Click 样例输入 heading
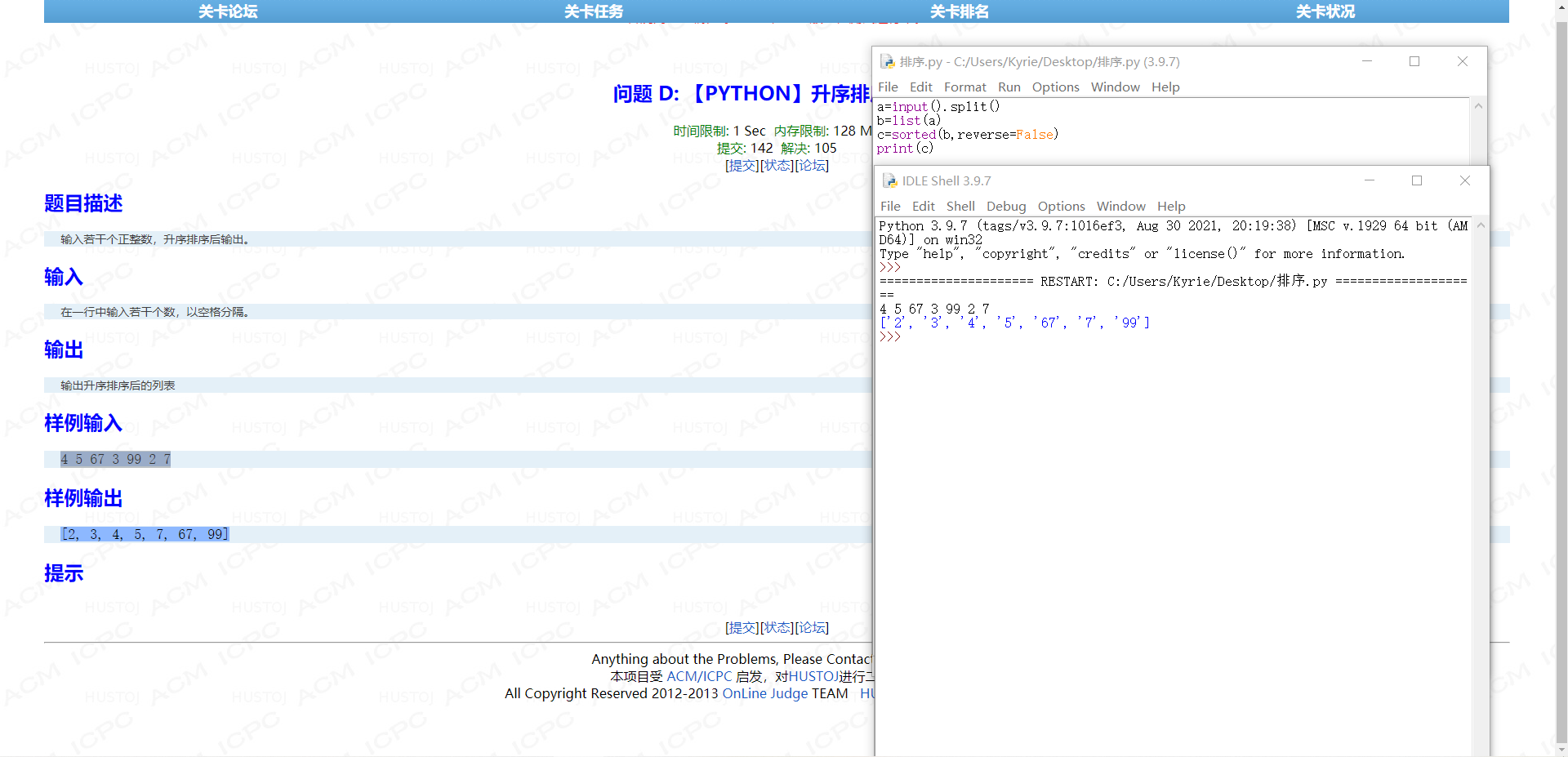 (83, 423)
